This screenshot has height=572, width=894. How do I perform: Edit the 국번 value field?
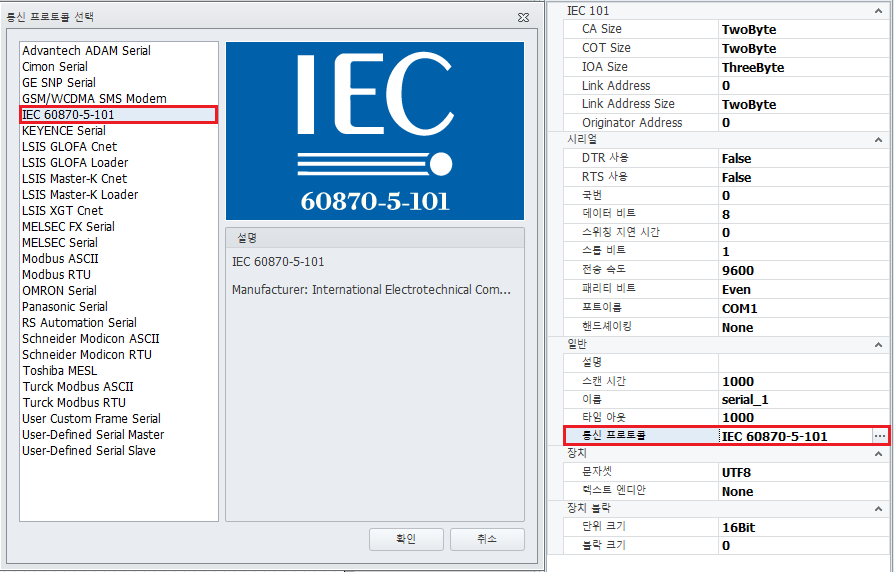803,196
